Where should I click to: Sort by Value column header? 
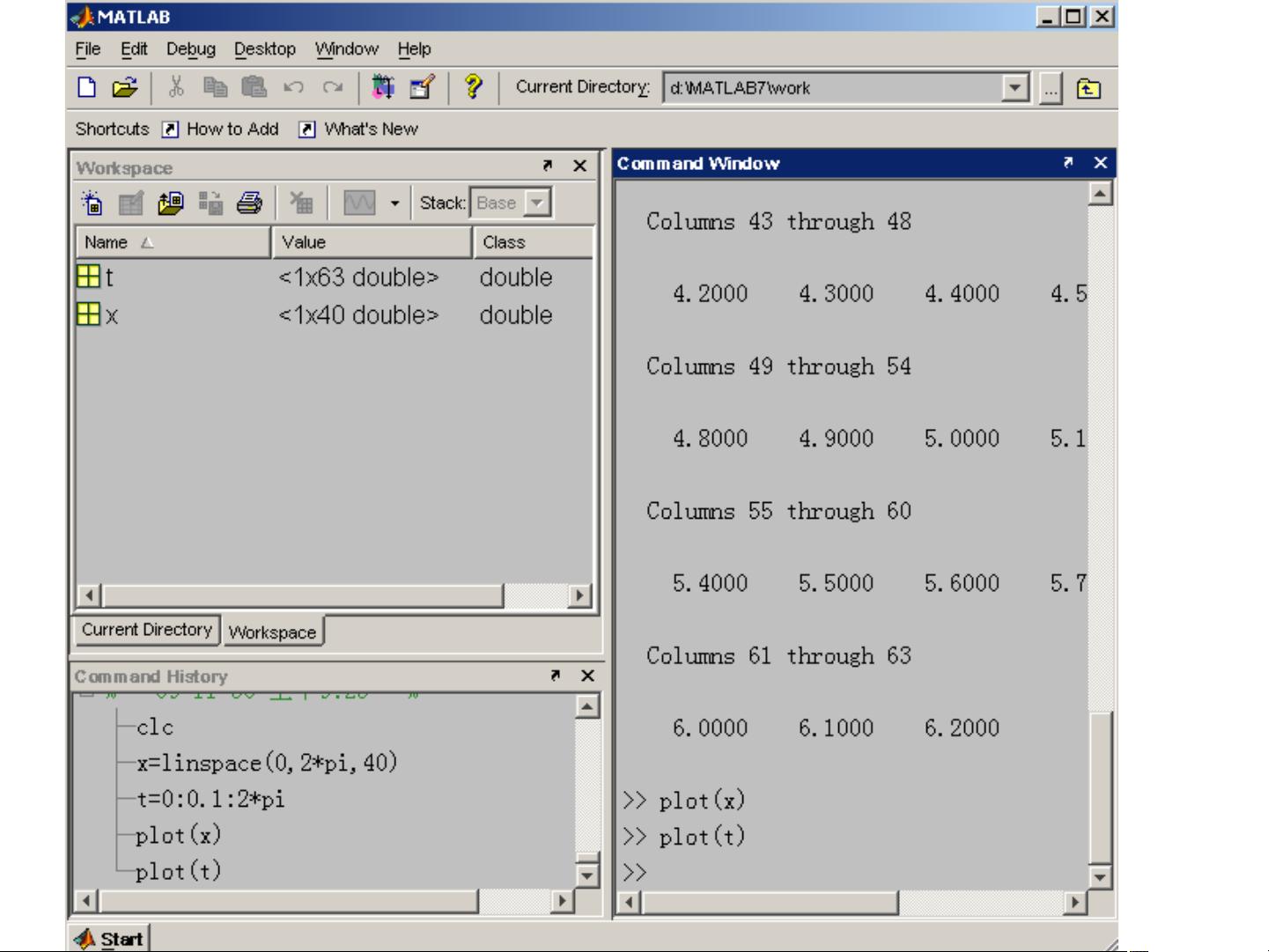click(373, 242)
